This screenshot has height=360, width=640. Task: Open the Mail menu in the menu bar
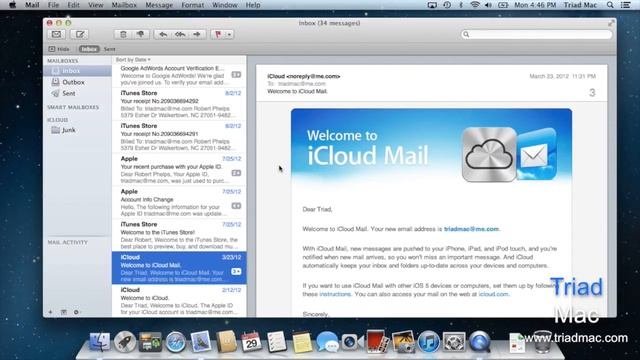tap(32, 5)
